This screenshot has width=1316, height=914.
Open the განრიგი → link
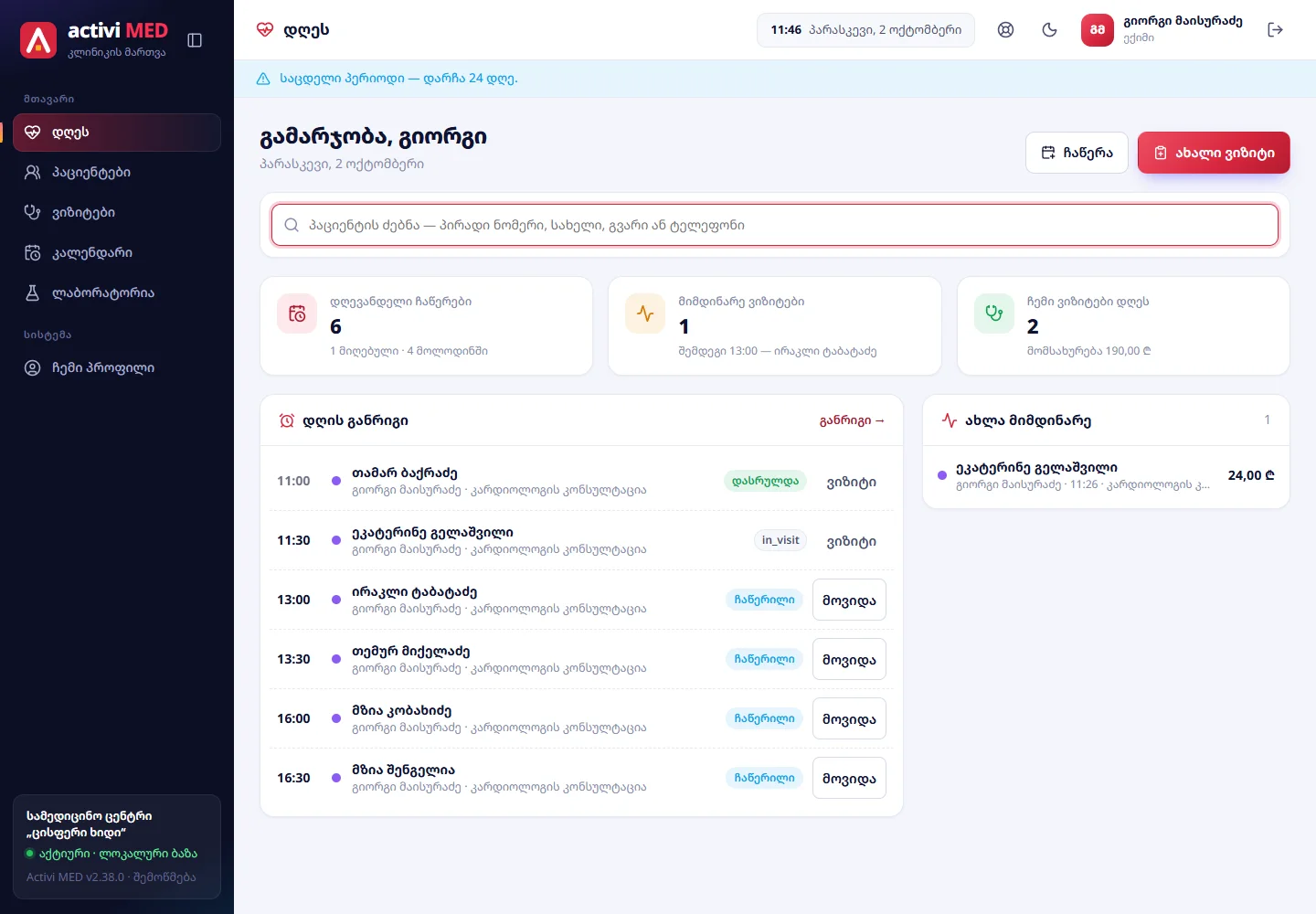tap(852, 420)
